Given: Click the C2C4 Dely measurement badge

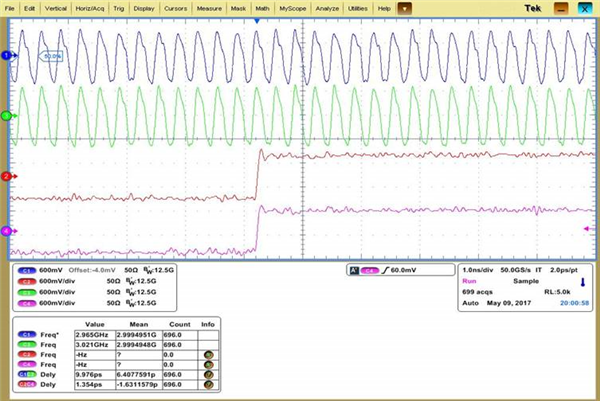Looking at the screenshot, I should [x=27, y=385].
